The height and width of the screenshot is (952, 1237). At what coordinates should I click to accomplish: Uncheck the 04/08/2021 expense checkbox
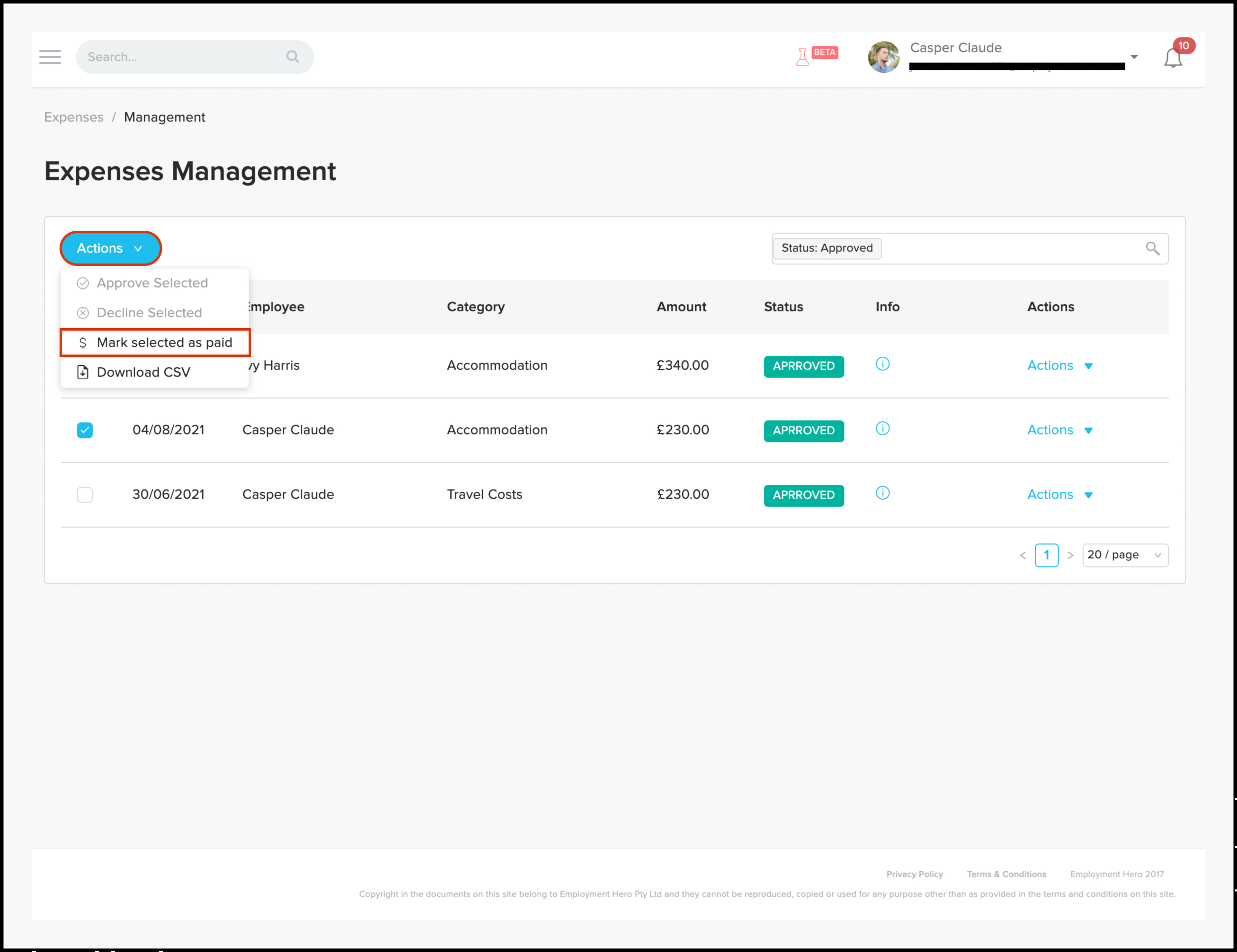pos(84,430)
